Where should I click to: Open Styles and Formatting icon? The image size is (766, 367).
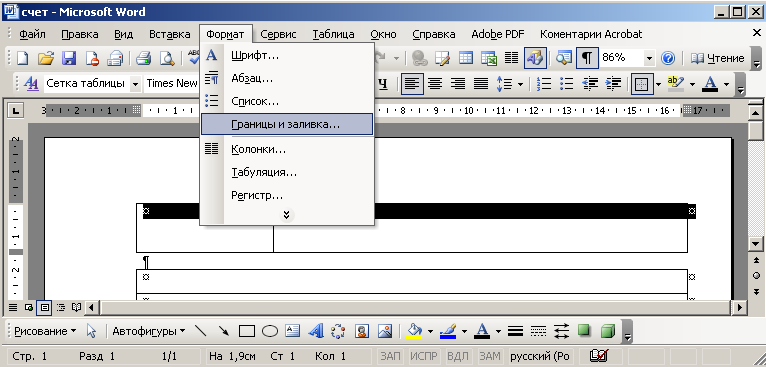(x=31, y=84)
